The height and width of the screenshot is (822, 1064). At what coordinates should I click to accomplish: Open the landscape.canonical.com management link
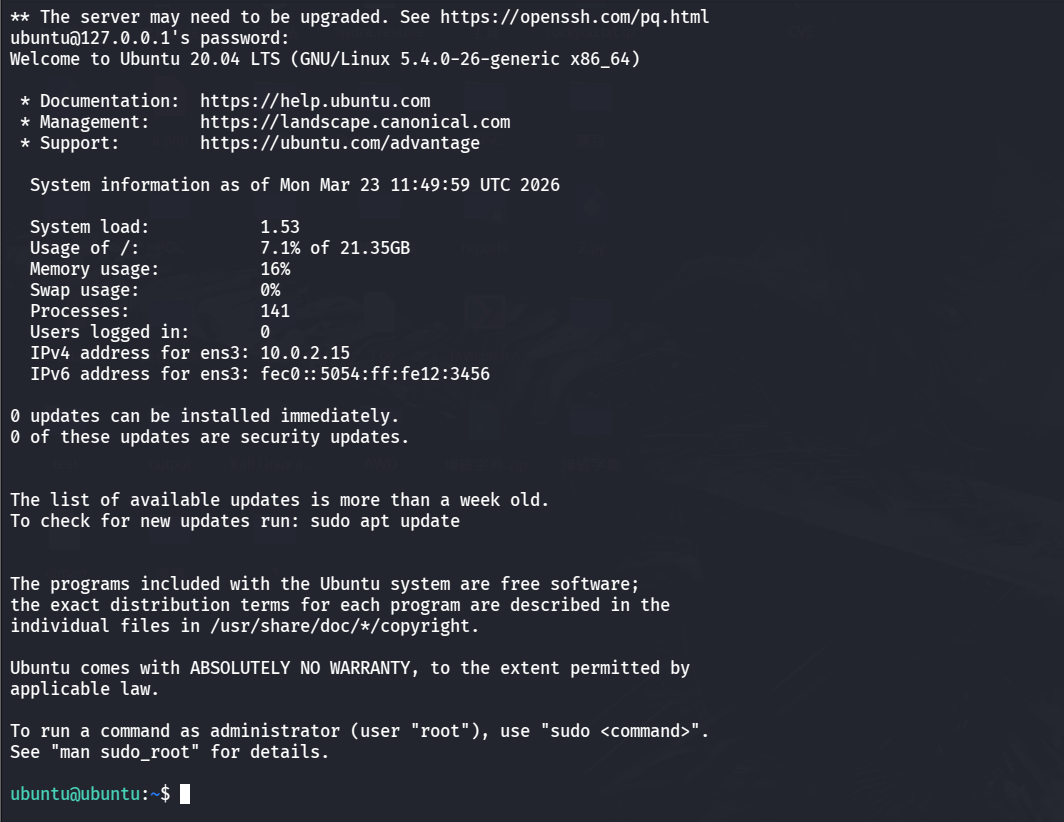[x=355, y=122]
